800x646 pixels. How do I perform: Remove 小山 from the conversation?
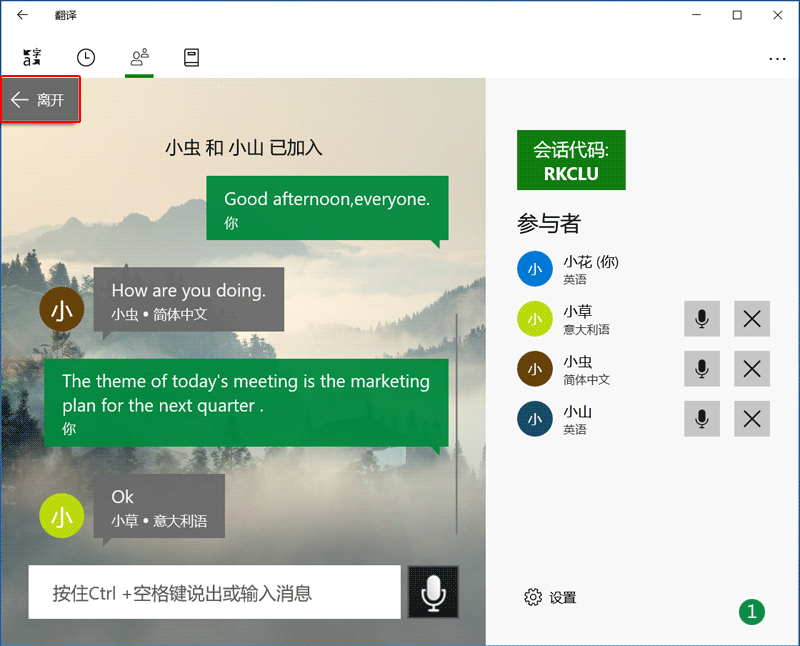click(x=752, y=418)
